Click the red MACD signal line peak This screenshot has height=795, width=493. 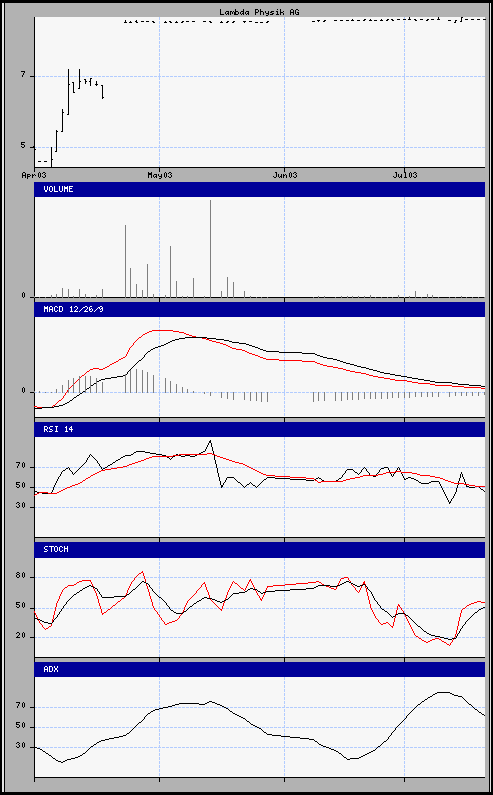159,330
